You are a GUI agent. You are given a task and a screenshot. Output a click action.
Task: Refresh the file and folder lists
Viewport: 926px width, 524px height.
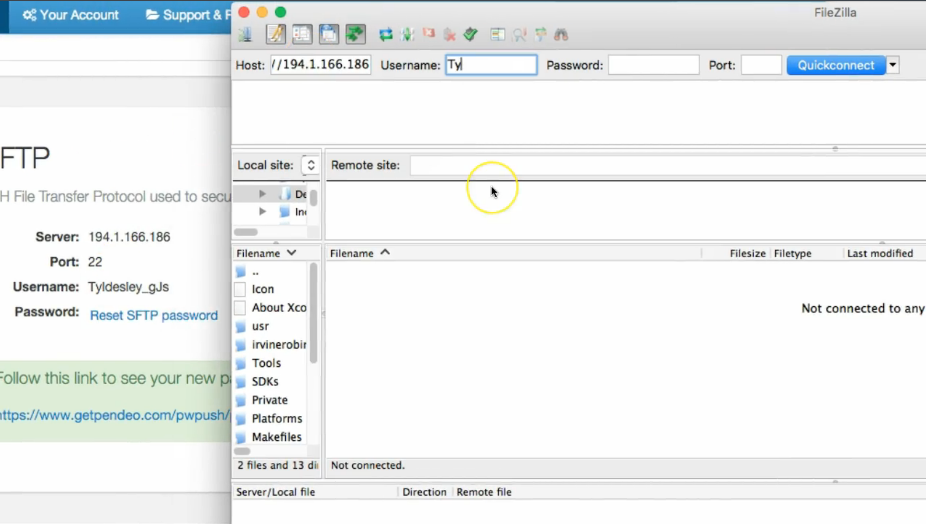pyautogui.click(x=386, y=35)
